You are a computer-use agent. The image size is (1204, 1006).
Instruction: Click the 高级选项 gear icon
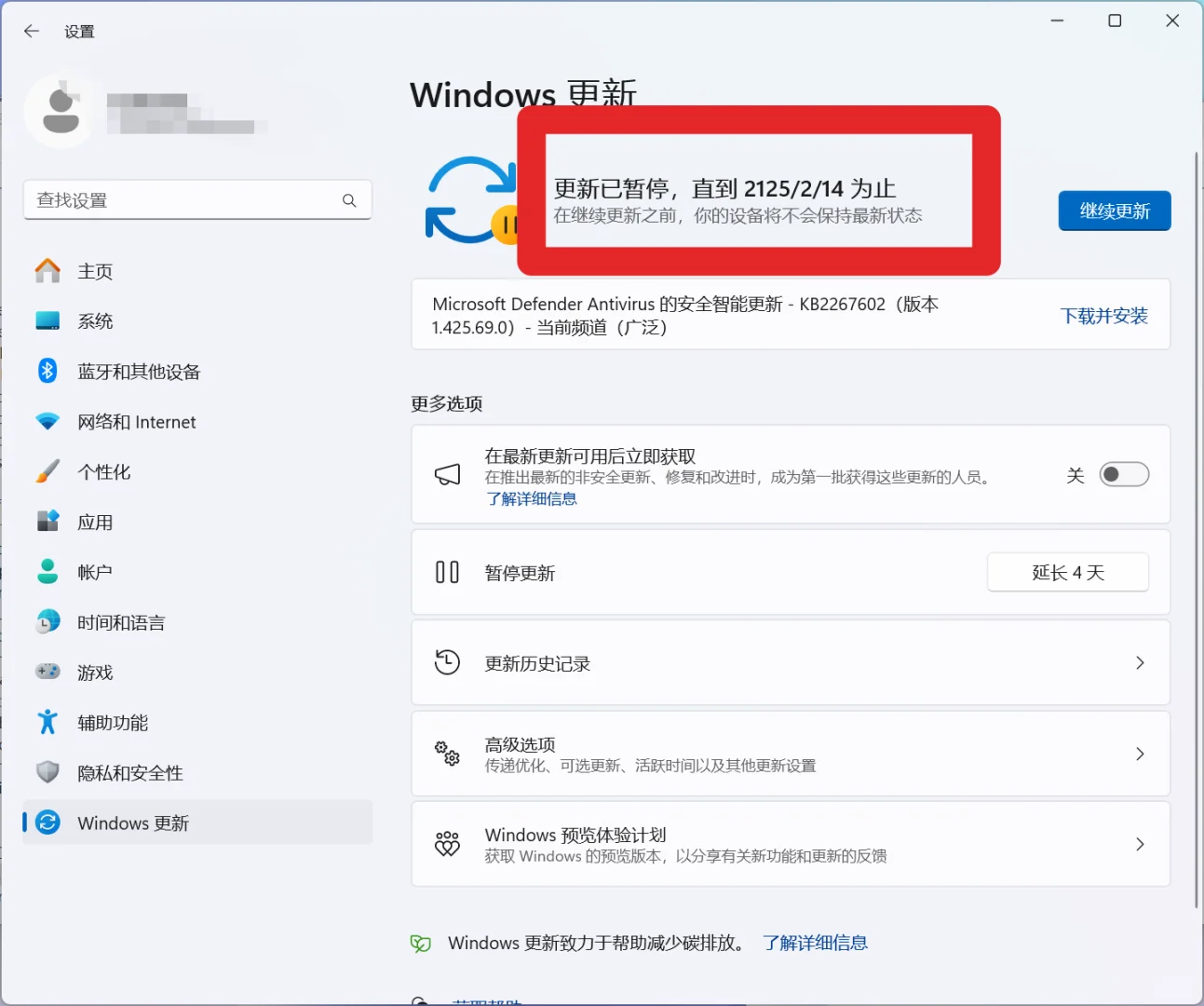click(x=448, y=754)
